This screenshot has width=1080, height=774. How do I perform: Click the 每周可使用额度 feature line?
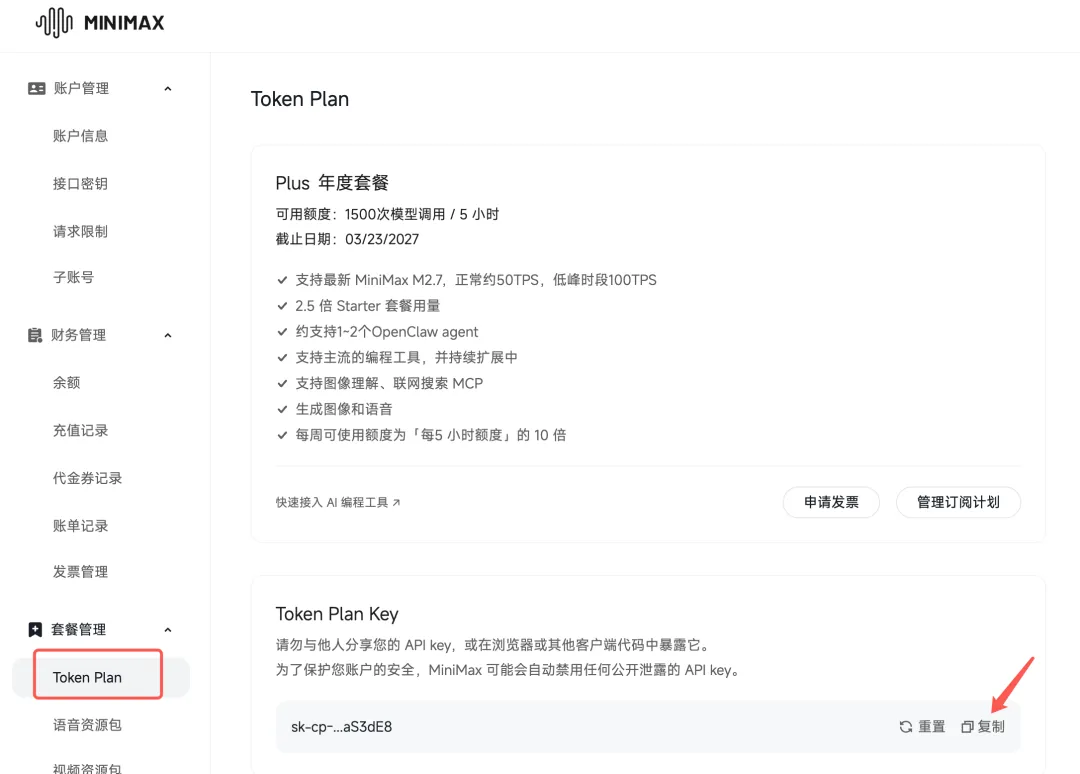[x=430, y=435]
